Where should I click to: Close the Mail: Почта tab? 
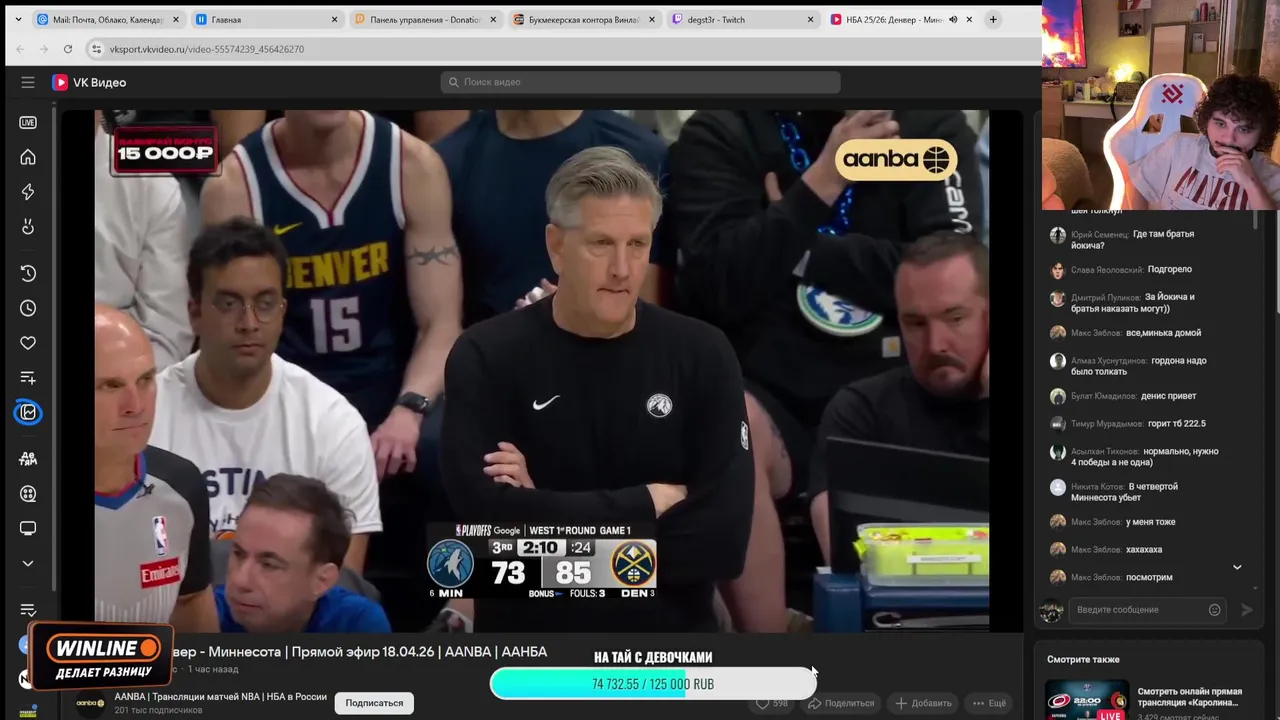coord(176,19)
